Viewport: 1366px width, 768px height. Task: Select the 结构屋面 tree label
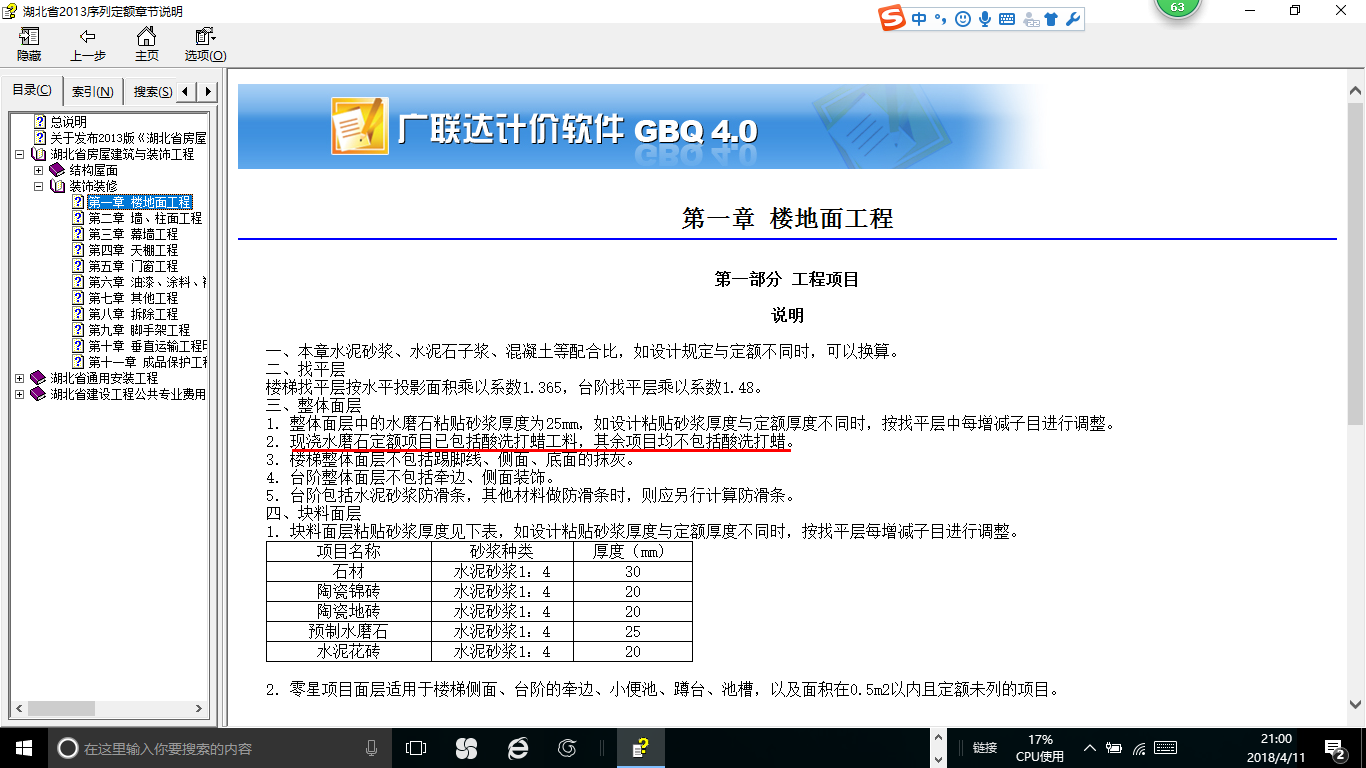[x=93, y=170]
